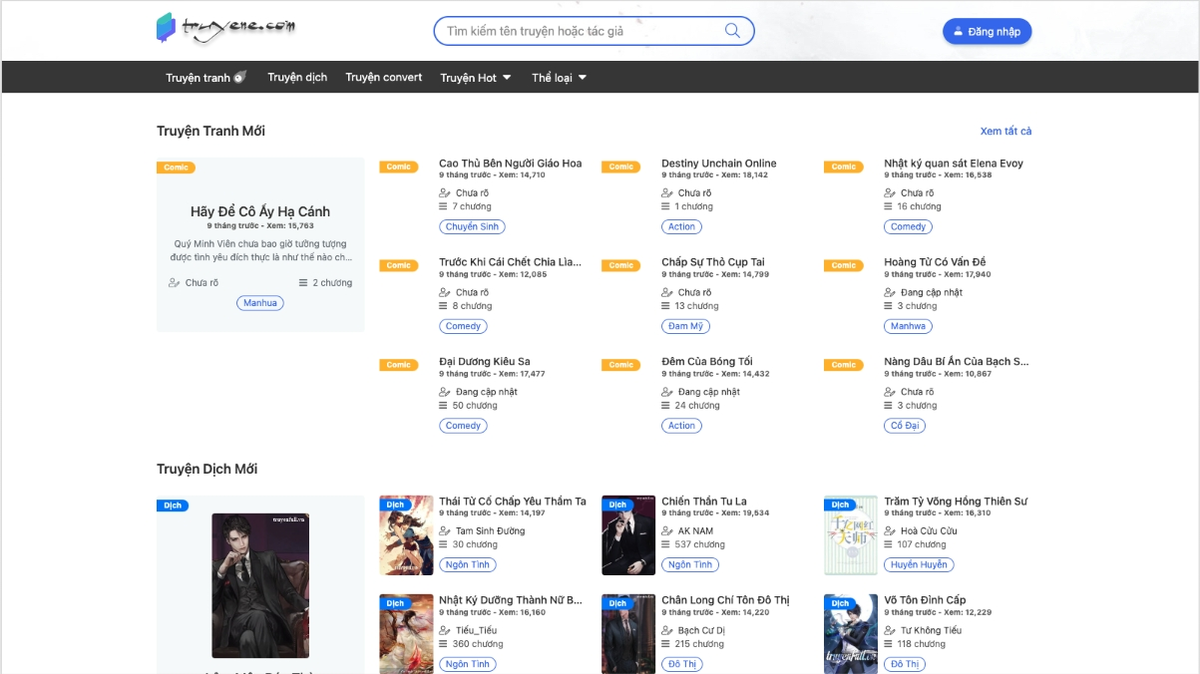Image resolution: width=1200 pixels, height=674 pixels.
Task: Expand the Truyện Hot dropdown menu
Action: coord(476,77)
